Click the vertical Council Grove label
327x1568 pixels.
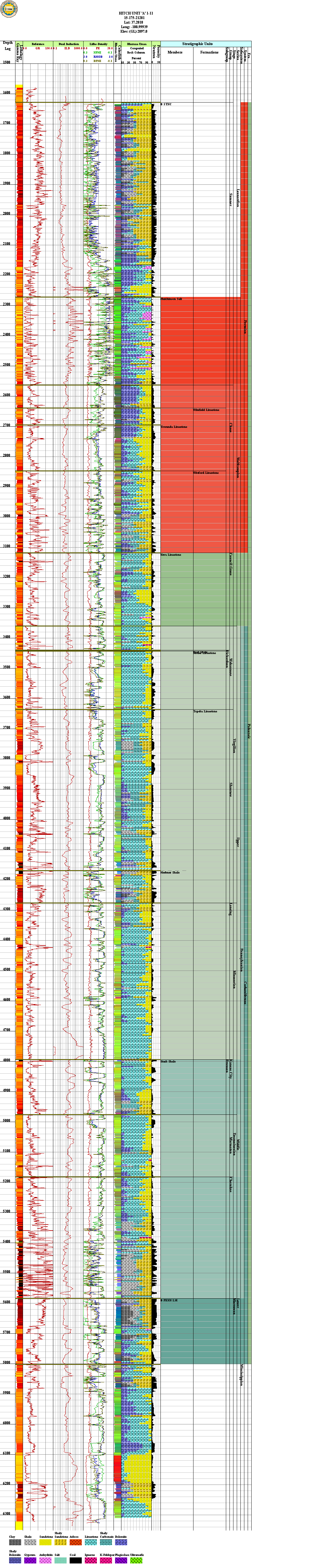tap(231, 564)
